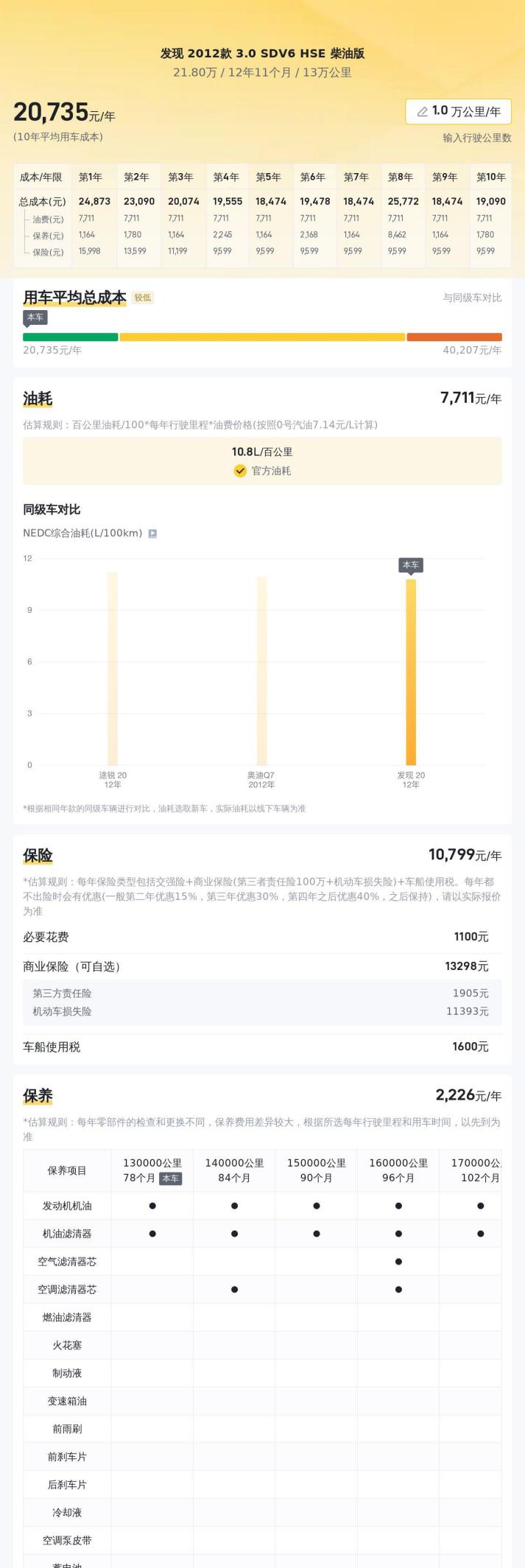Select the 第8年 column header
This screenshot has width=525, height=1568.
401,177
